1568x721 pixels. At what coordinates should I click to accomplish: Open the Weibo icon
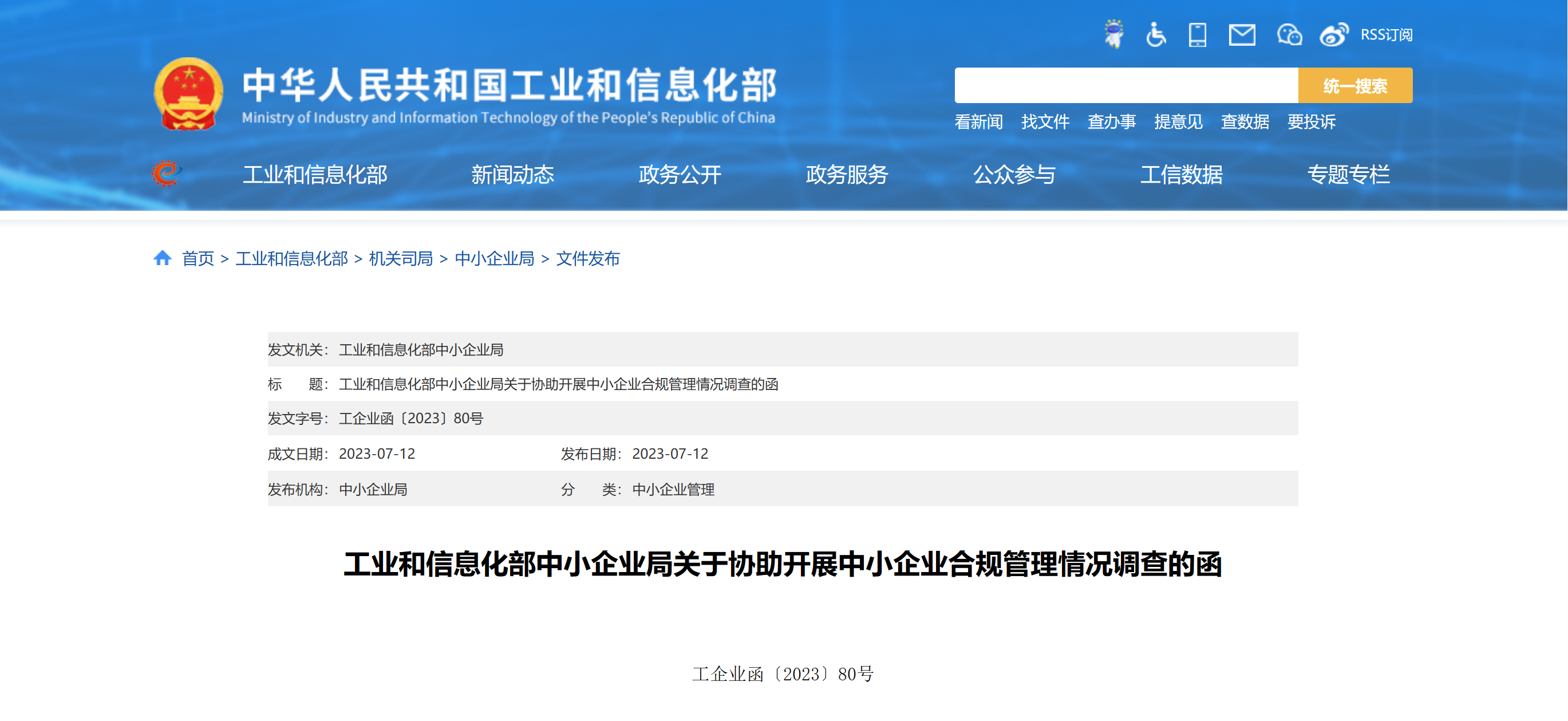click(x=1334, y=35)
